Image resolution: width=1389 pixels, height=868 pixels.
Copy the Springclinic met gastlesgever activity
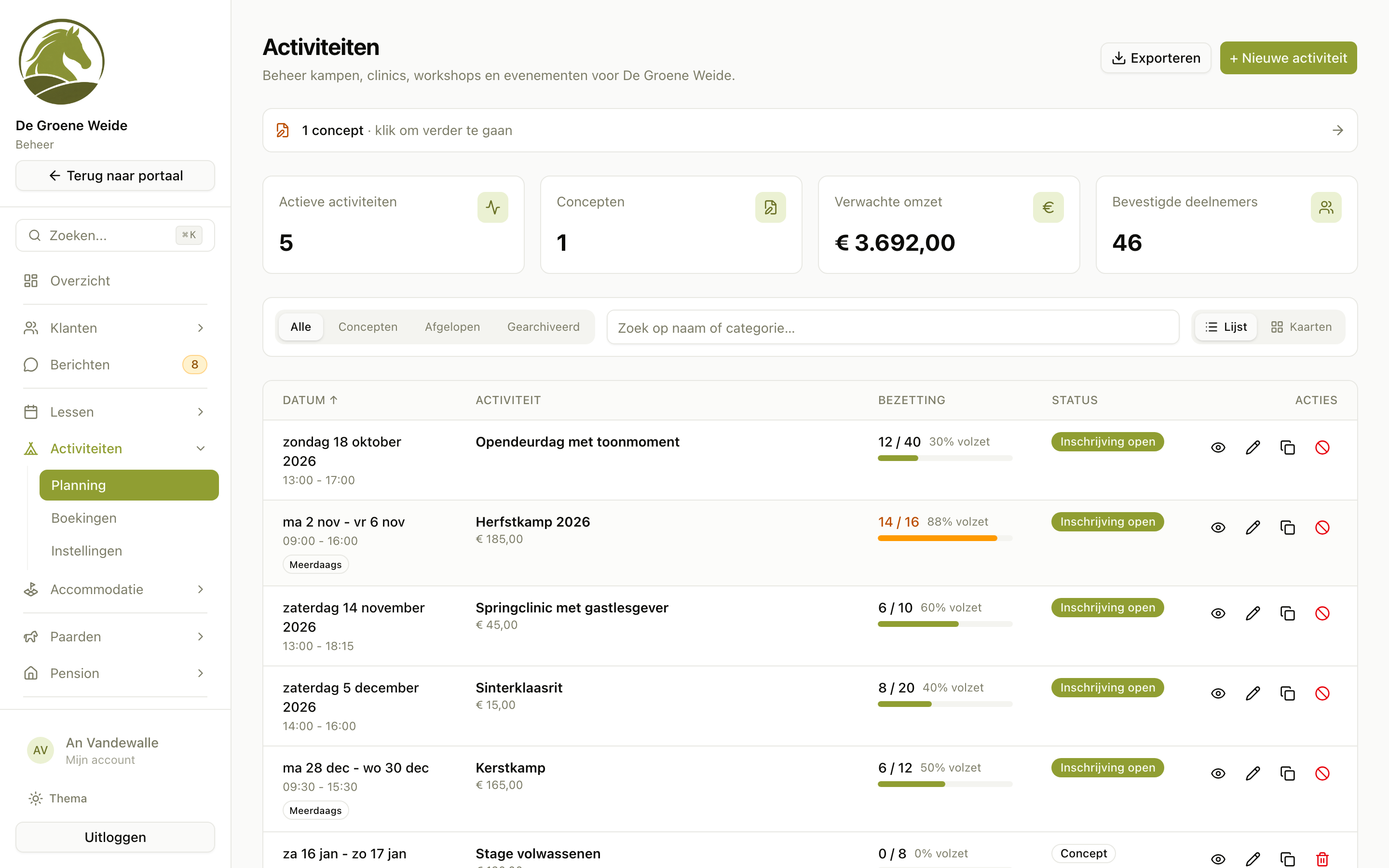point(1287,614)
